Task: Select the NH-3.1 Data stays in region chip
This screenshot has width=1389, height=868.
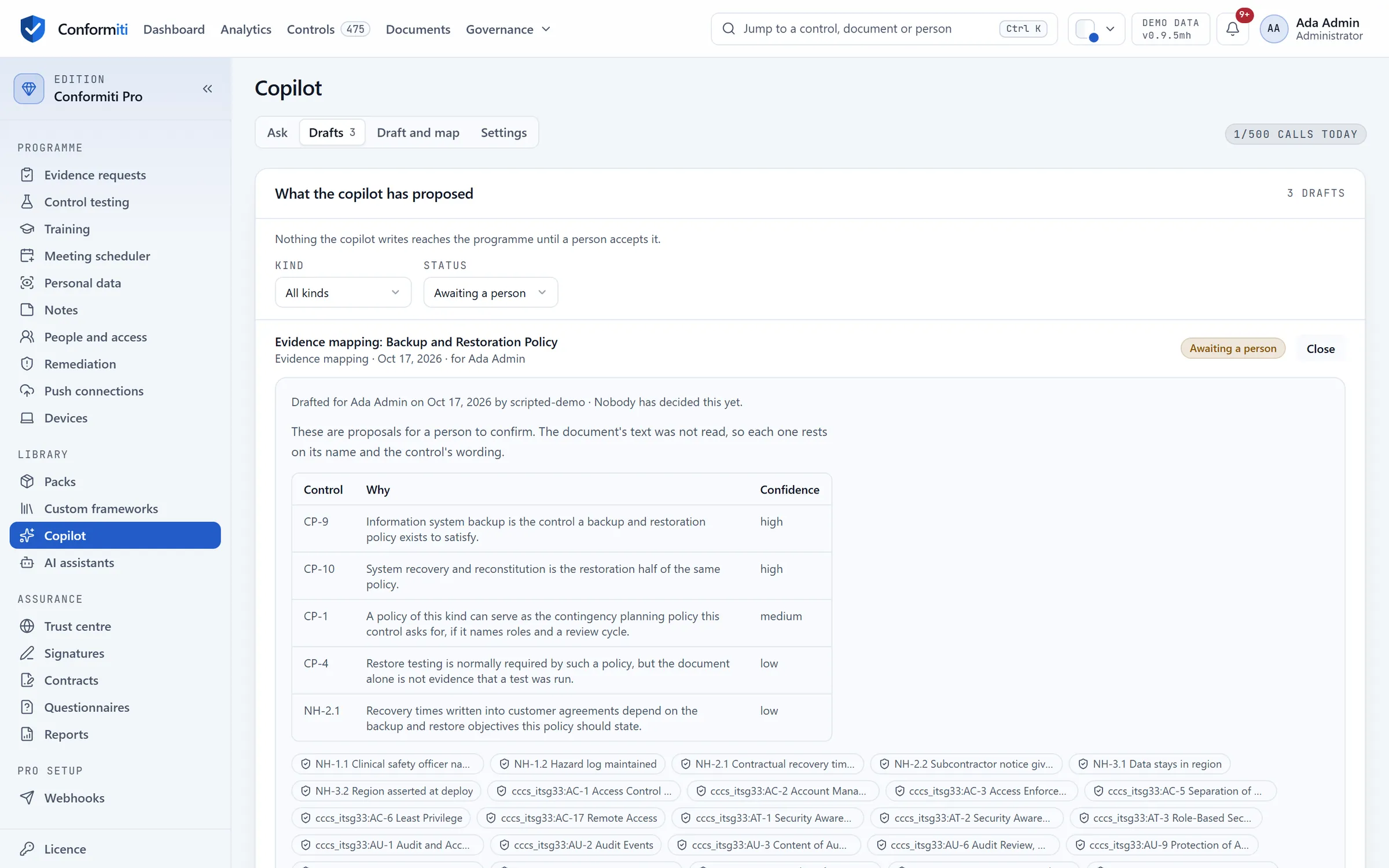Action: [1149, 764]
